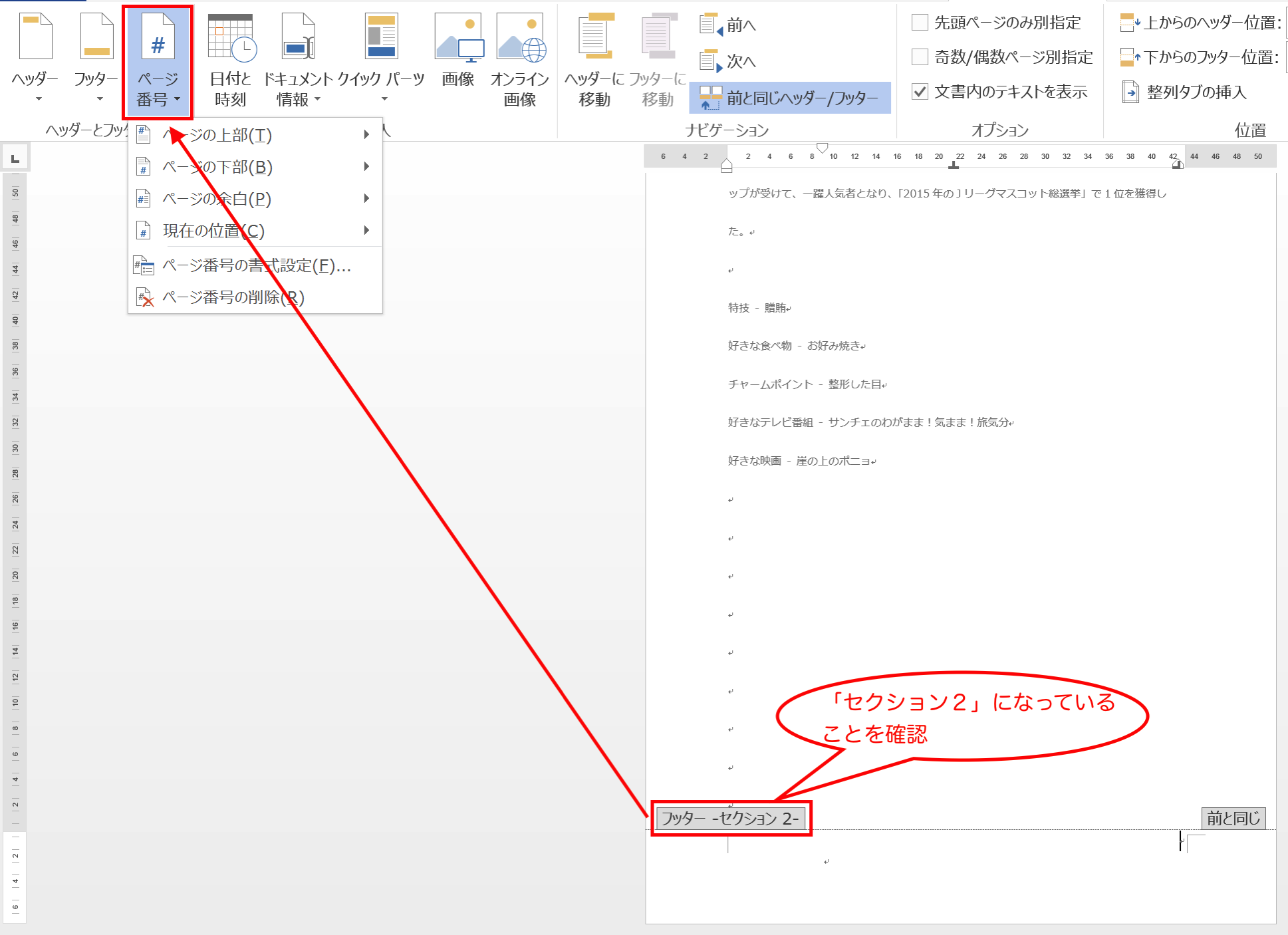Go to 次へ next section

pos(728,61)
